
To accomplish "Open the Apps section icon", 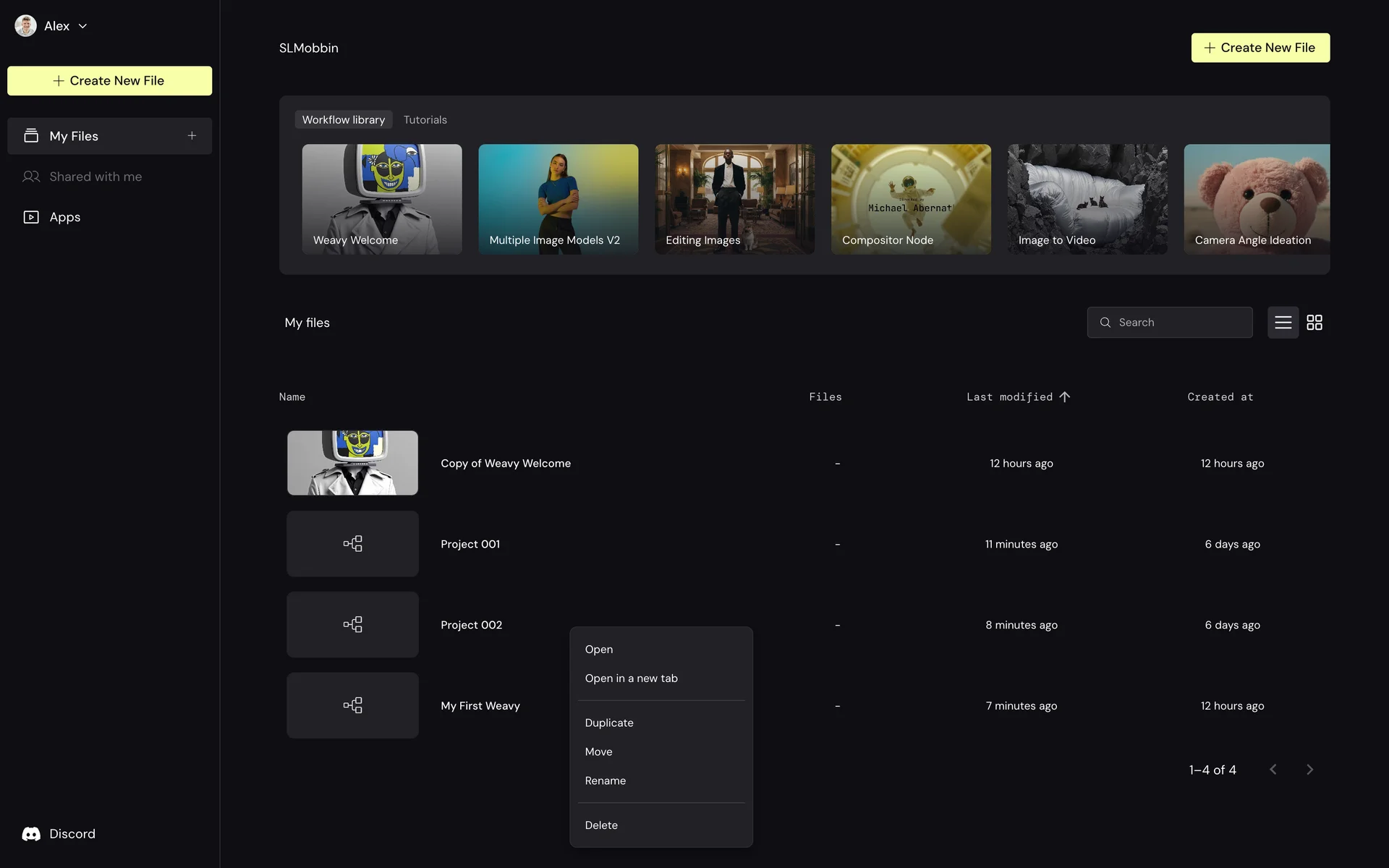I will coord(31,217).
